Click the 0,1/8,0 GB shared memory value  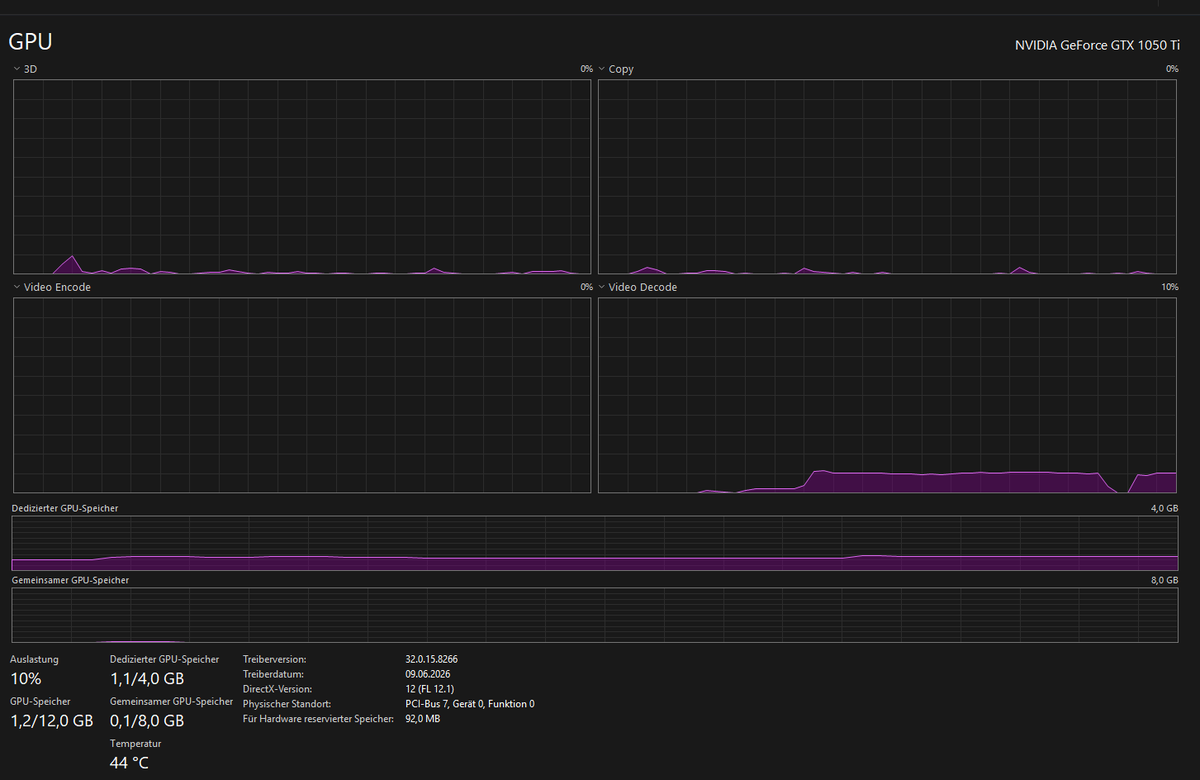[147, 720]
